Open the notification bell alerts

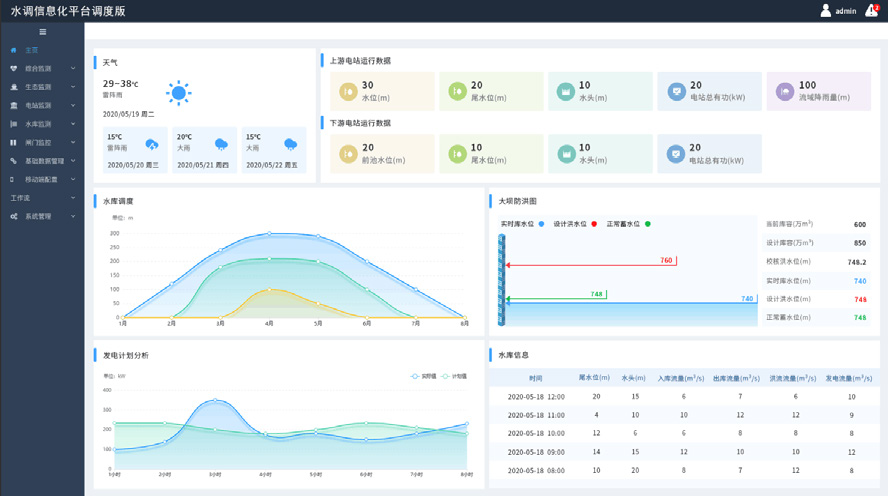(x=871, y=11)
